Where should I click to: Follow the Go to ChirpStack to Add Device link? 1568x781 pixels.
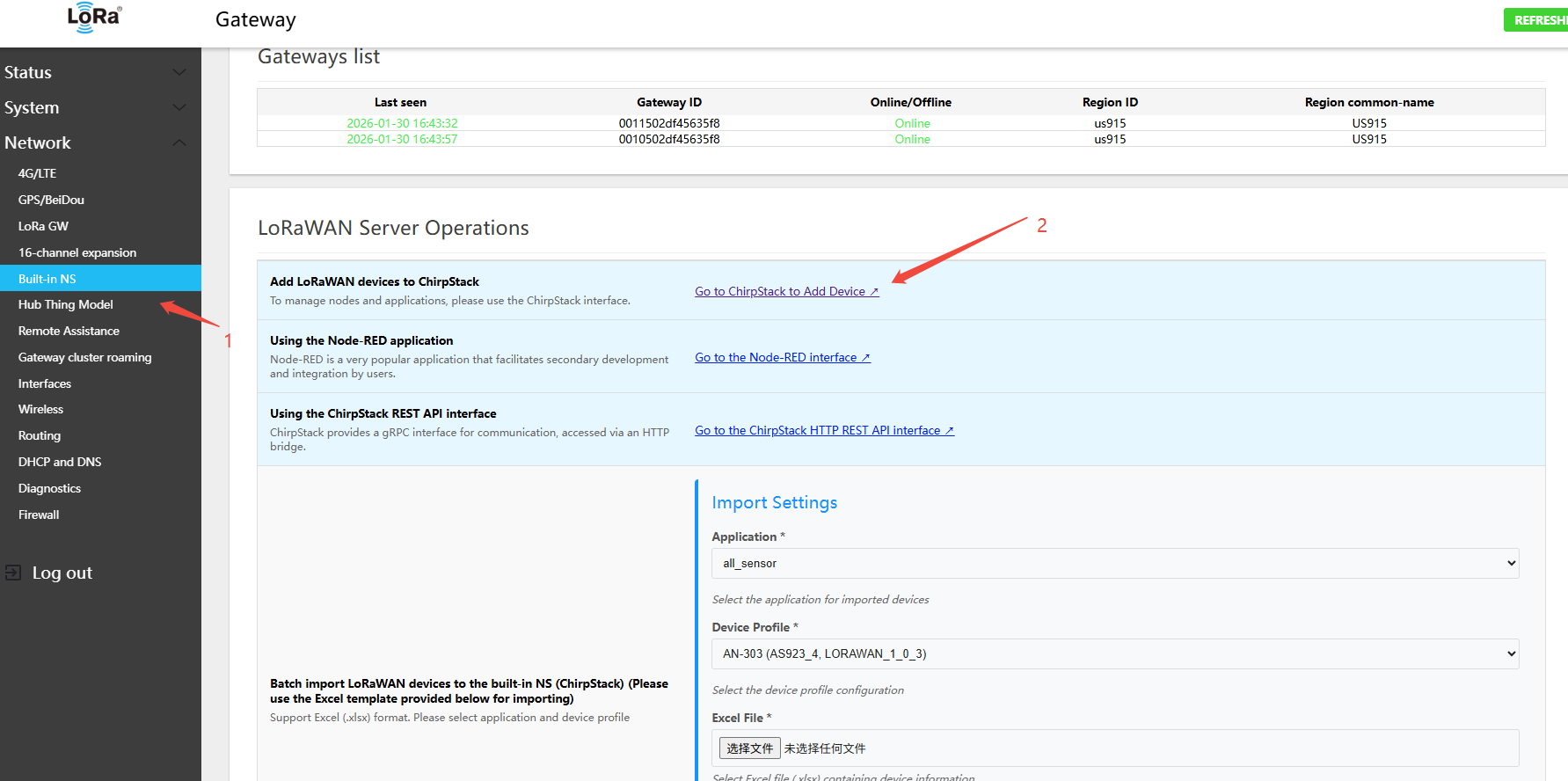pos(786,291)
